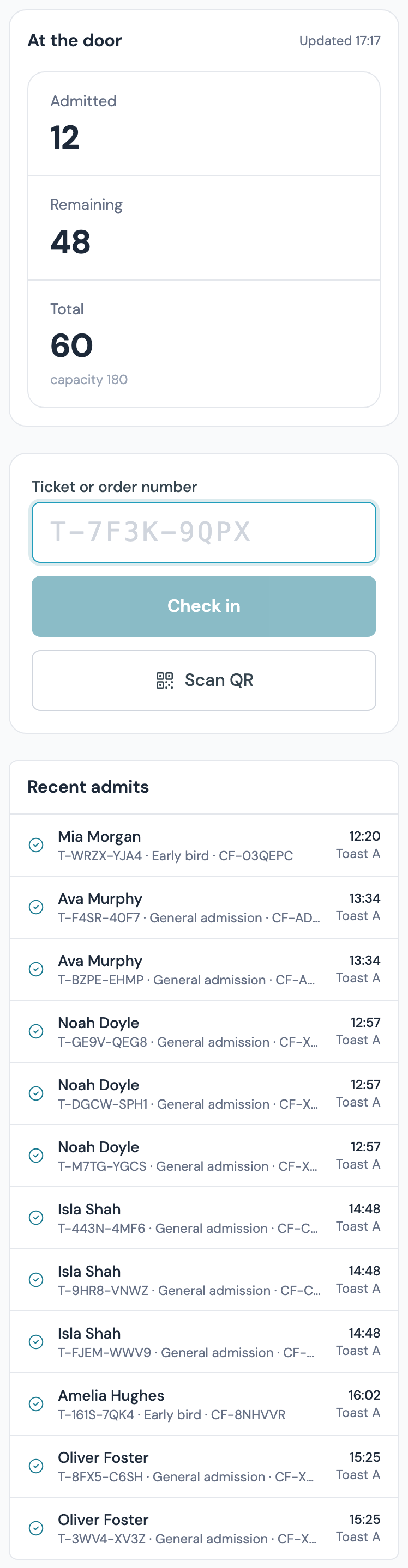Viewport: 408px width, 1568px height.
Task: Click check icon for ticket T-443N-4MF6
Action: [37, 1217]
